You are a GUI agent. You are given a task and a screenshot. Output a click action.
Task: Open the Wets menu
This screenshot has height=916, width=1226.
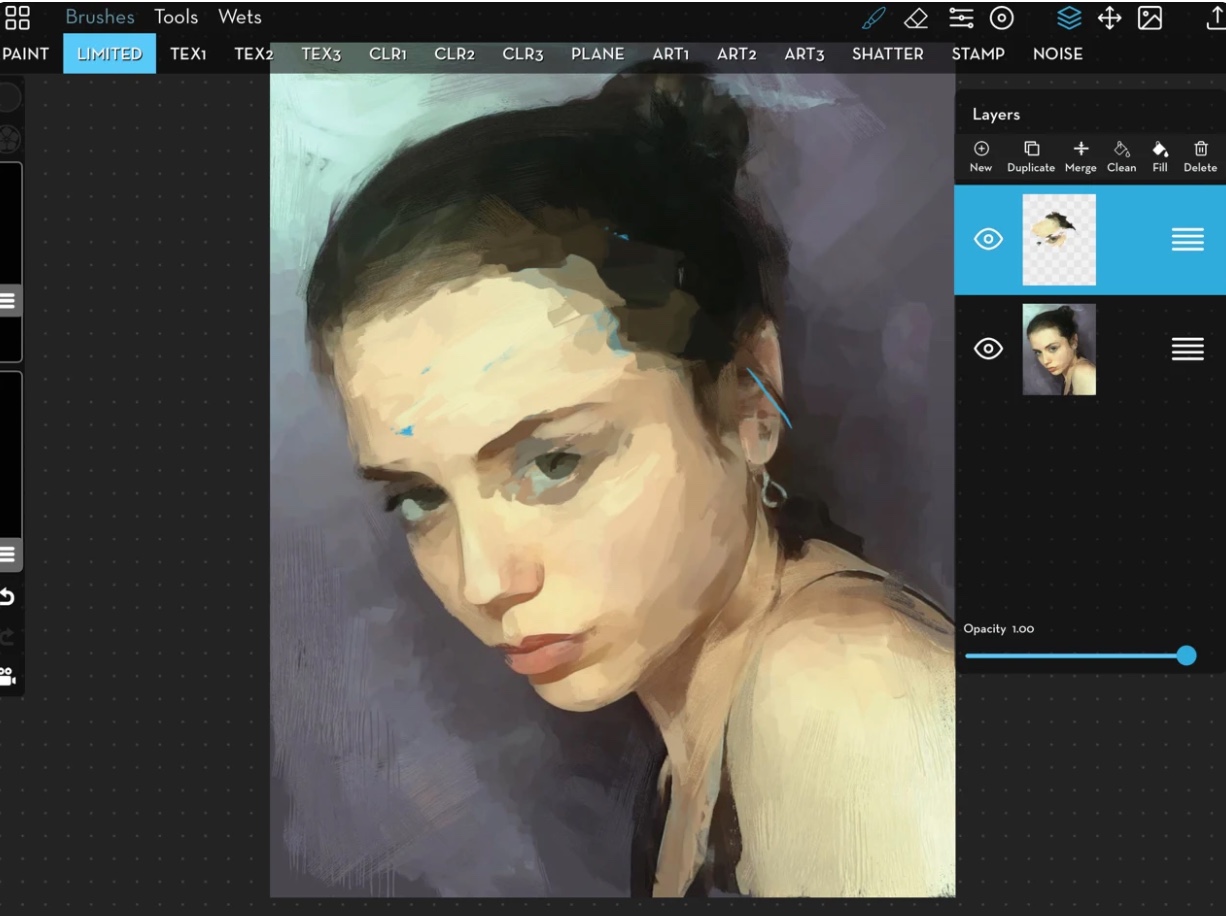(240, 17)
